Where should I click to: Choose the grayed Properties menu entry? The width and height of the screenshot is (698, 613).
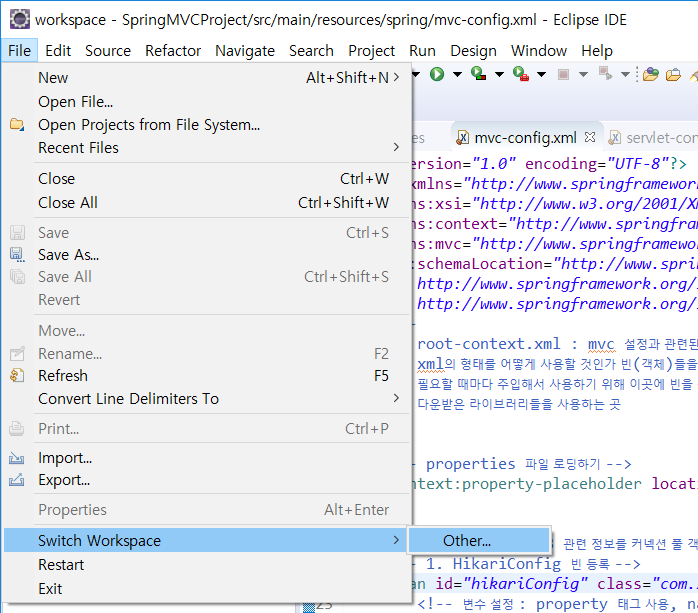coord(207,510)
